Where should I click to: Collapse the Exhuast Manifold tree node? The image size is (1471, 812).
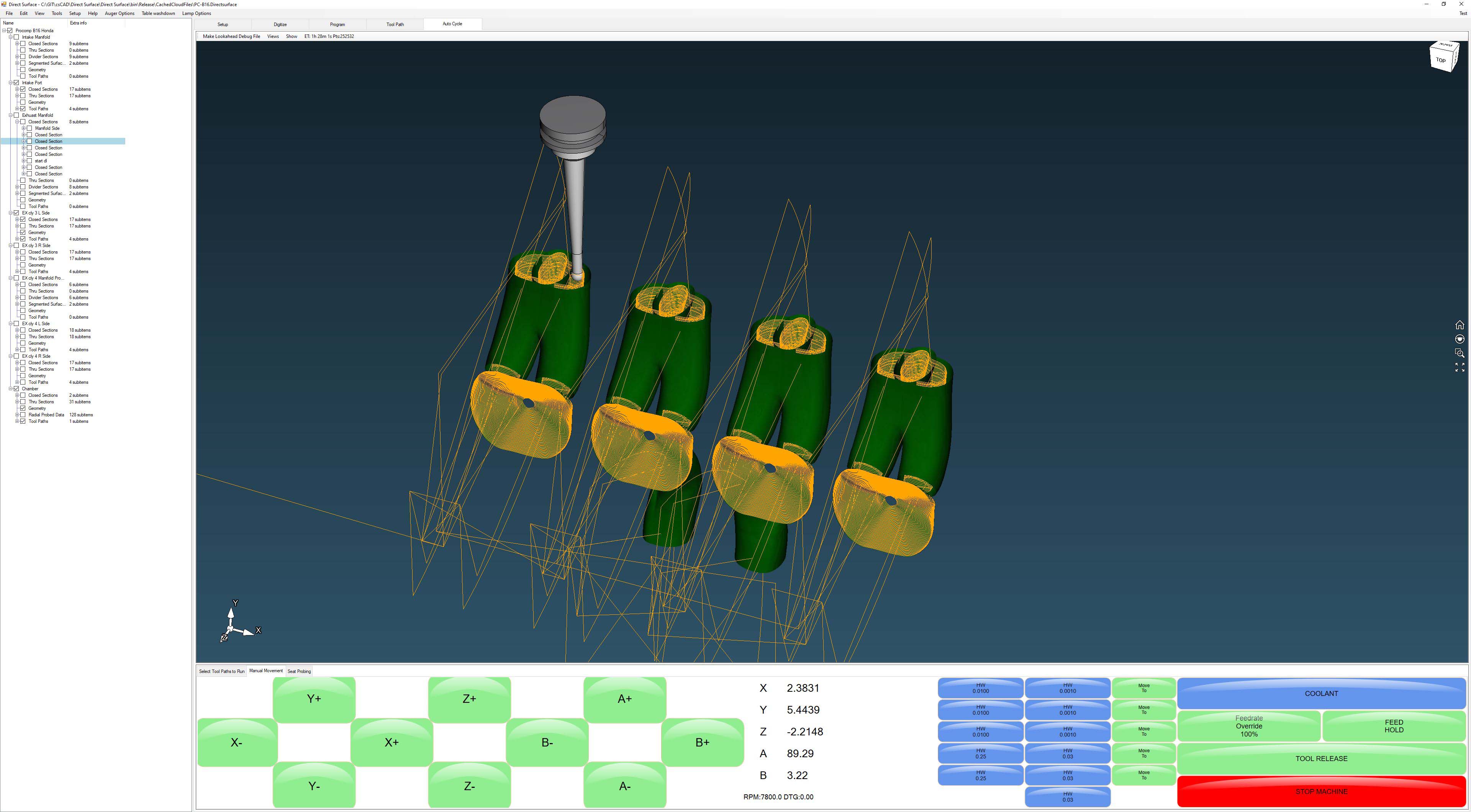point(10,115)
